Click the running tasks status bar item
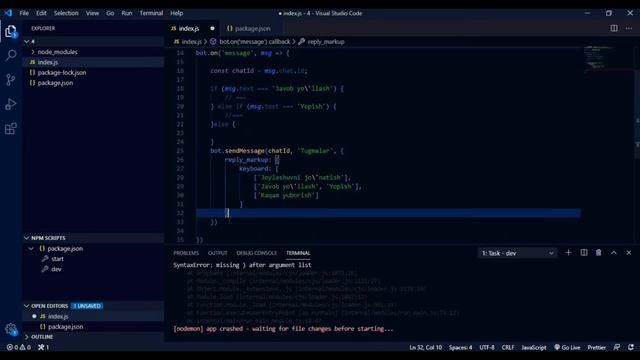 coord(43,347)
